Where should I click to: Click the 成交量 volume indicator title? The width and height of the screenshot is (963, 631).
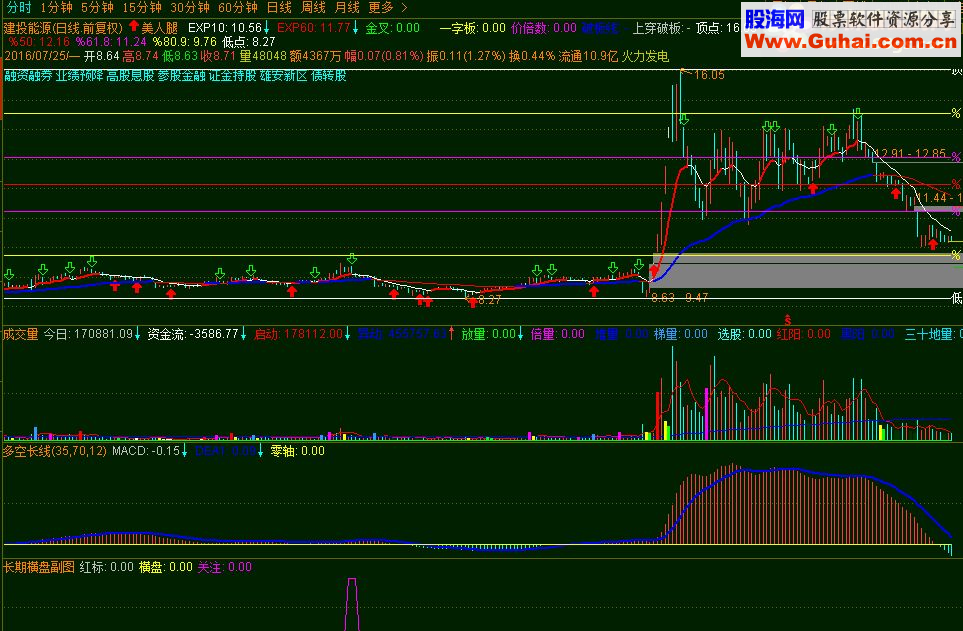[20, 334]
